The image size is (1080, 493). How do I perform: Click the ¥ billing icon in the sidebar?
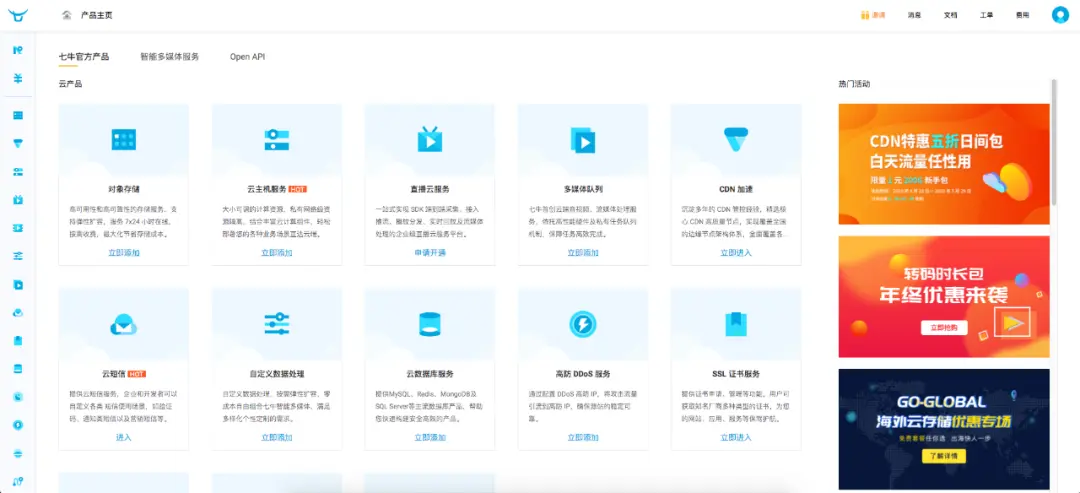coord(18,78)
